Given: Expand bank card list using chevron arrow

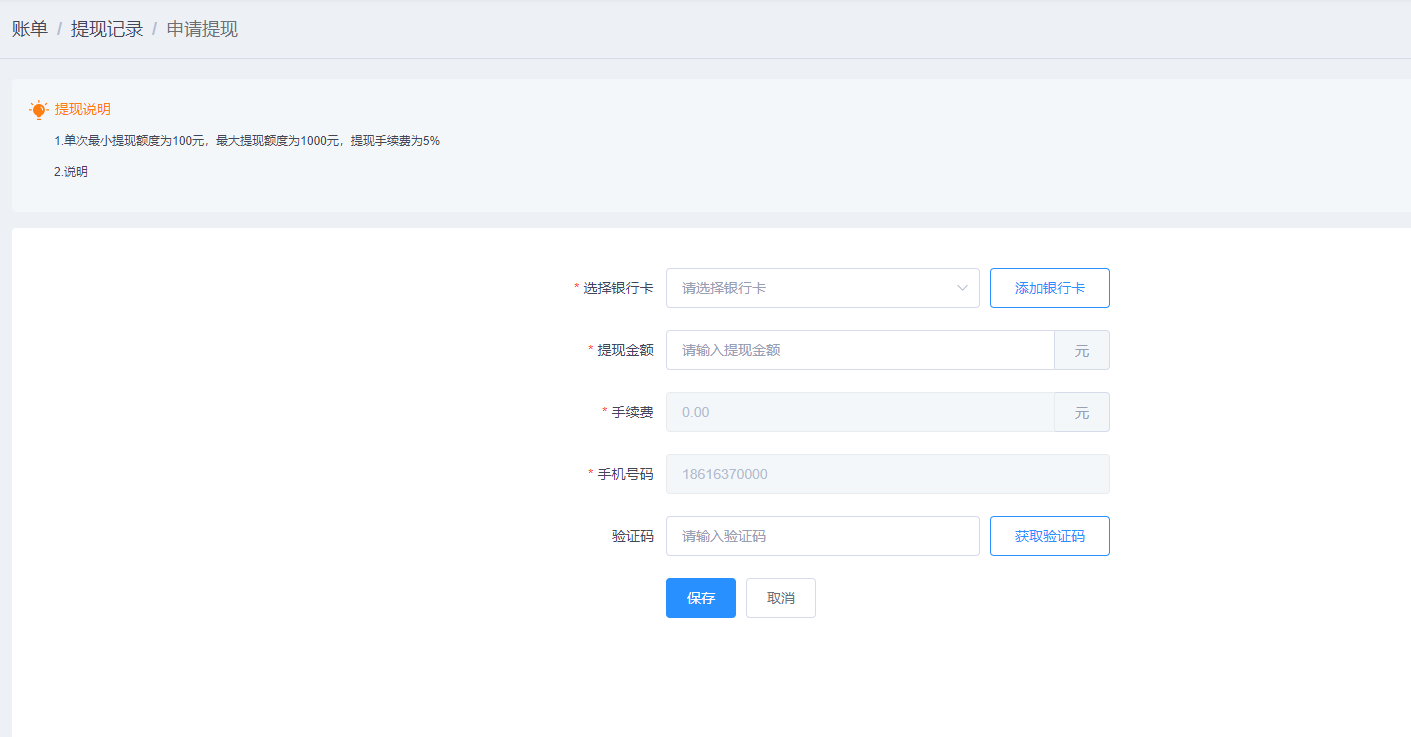Looking at the screenshot, I should pyautogui.click(x=962, y=288).
